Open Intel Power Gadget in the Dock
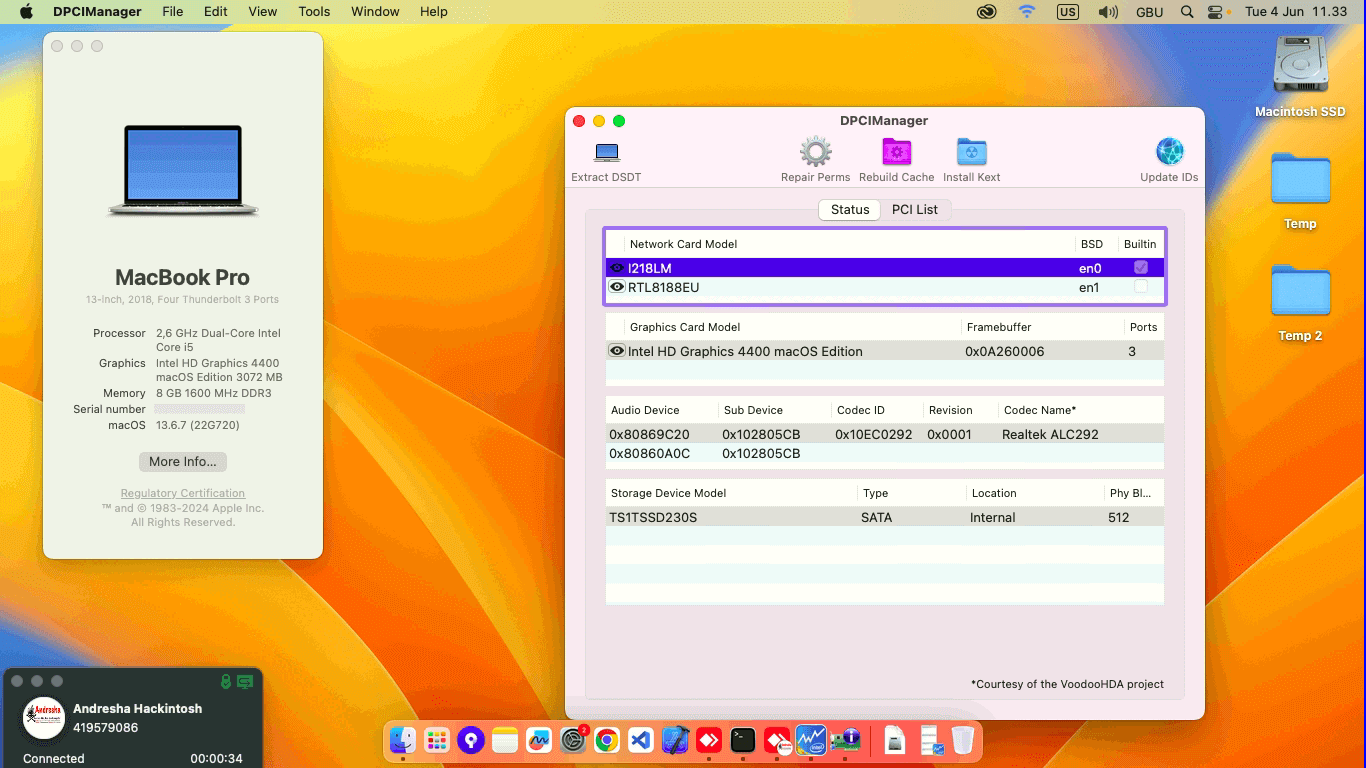The image size is (1366, 768). (811, 740)
